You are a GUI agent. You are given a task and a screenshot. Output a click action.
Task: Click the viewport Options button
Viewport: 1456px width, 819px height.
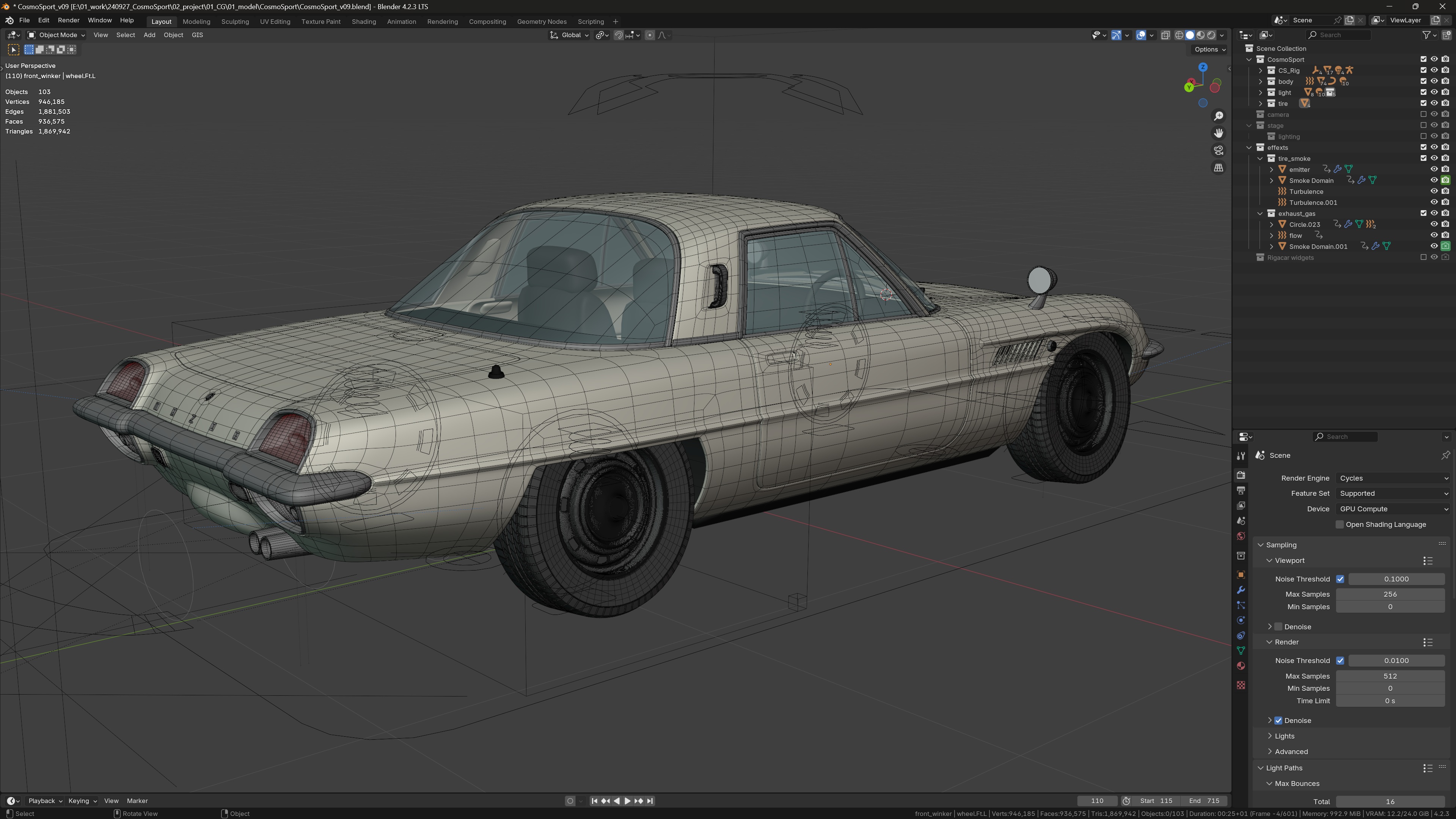(x=1209, y=49)
